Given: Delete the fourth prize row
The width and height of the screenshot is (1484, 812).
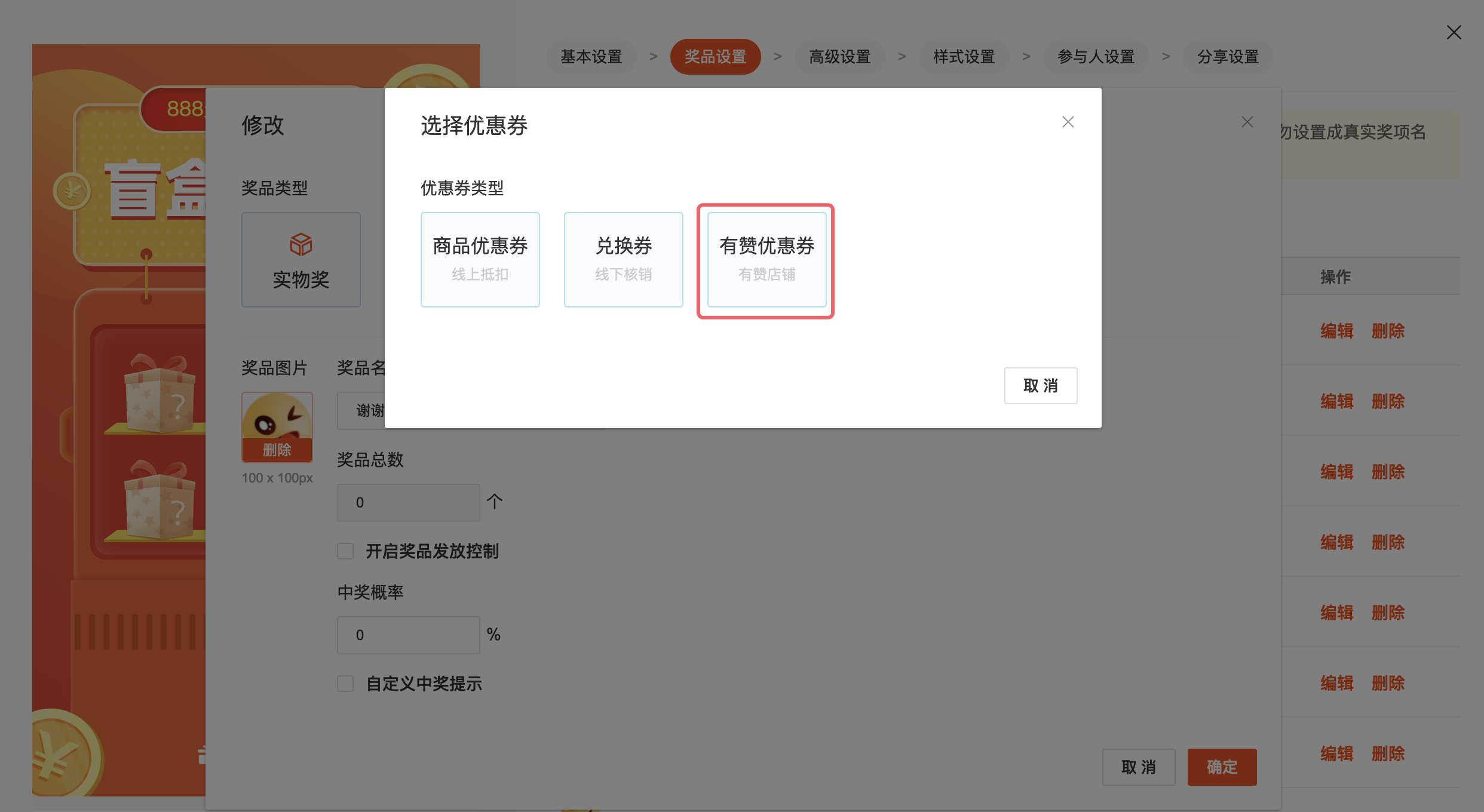Looking at the screenshot, I should tap(1388, 542).
